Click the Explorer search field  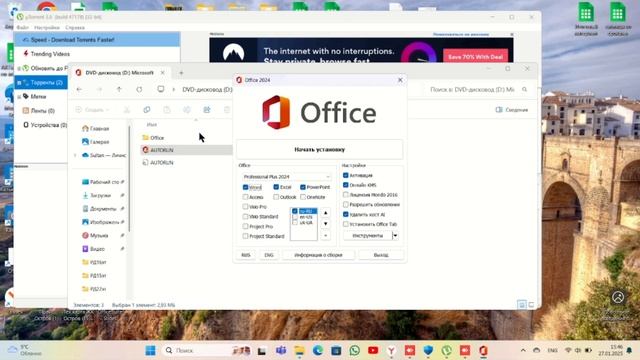[x=478, y=89]
